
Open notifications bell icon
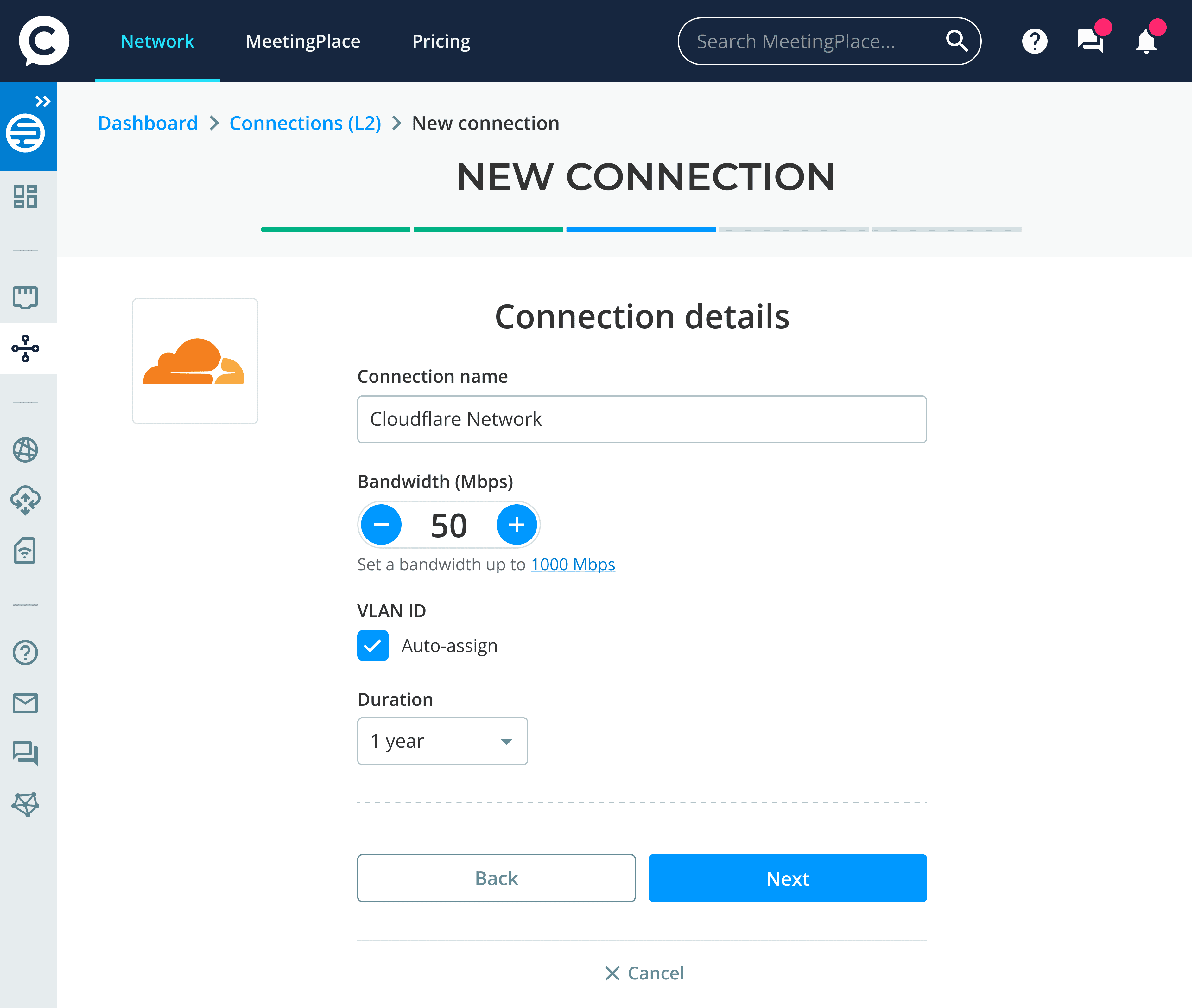(1146, 41)
